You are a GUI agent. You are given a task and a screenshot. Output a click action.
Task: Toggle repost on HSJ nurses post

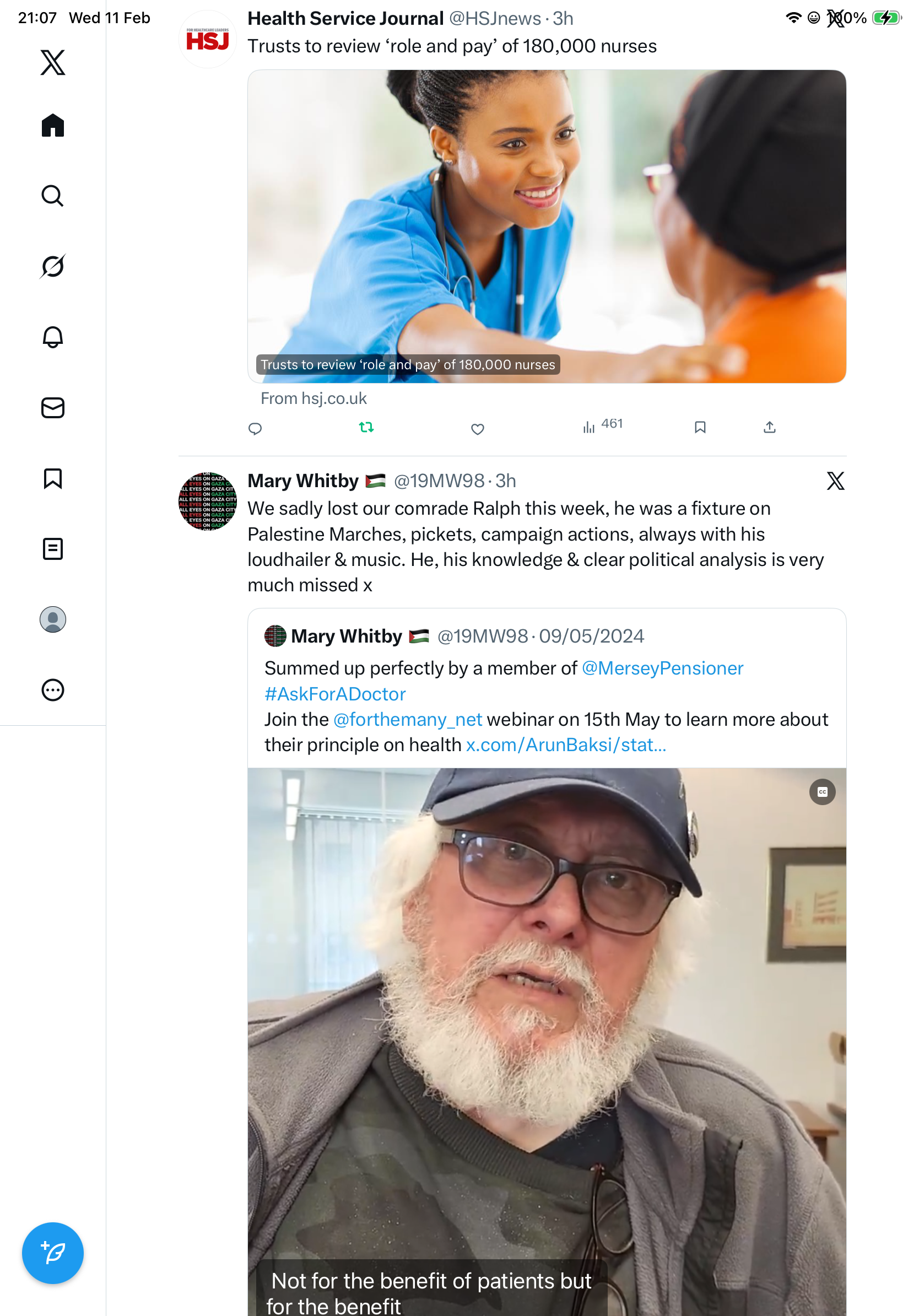pos(366,427)
